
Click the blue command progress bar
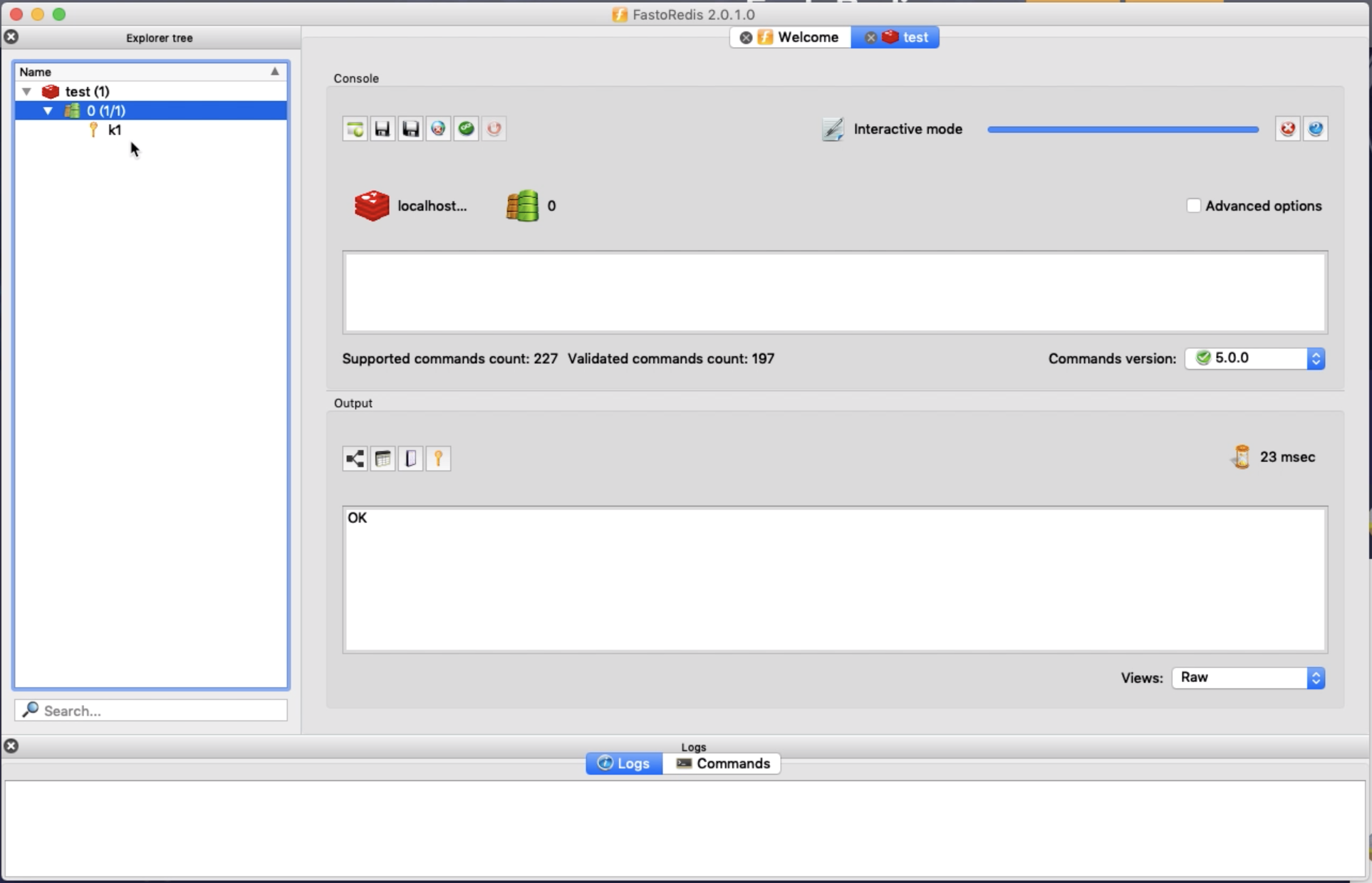click(x=1123, y=130)
